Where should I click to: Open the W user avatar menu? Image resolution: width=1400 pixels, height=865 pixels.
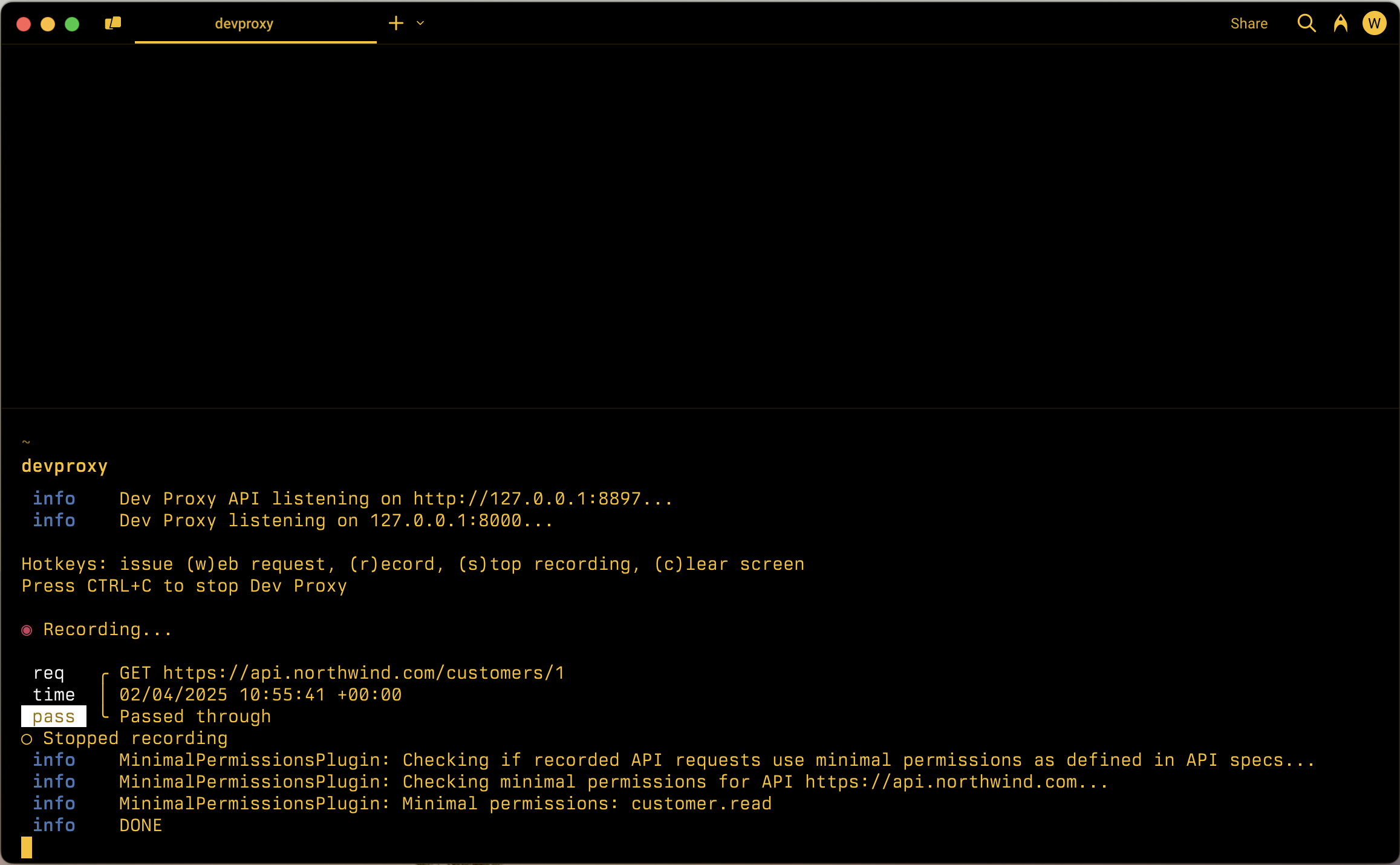[1374, 24]
